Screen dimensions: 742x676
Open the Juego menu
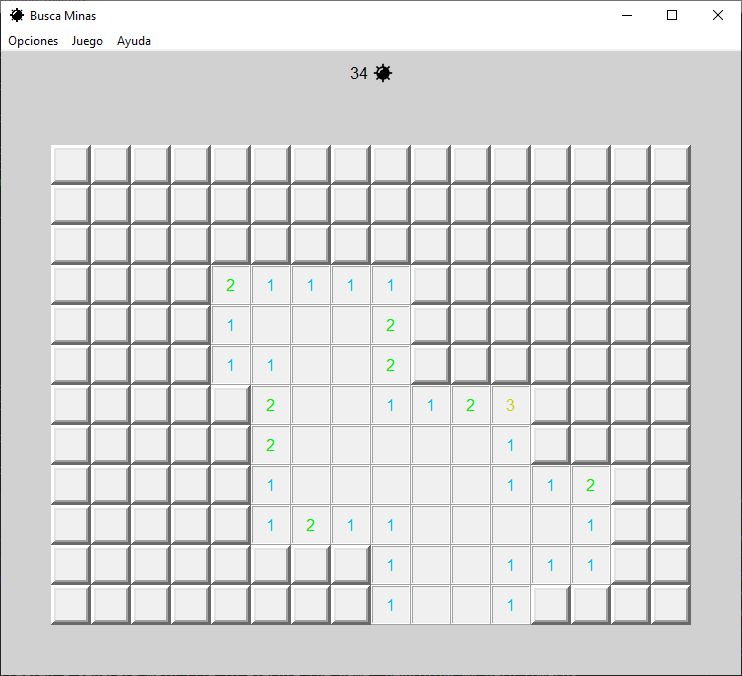tap(87, 41)
